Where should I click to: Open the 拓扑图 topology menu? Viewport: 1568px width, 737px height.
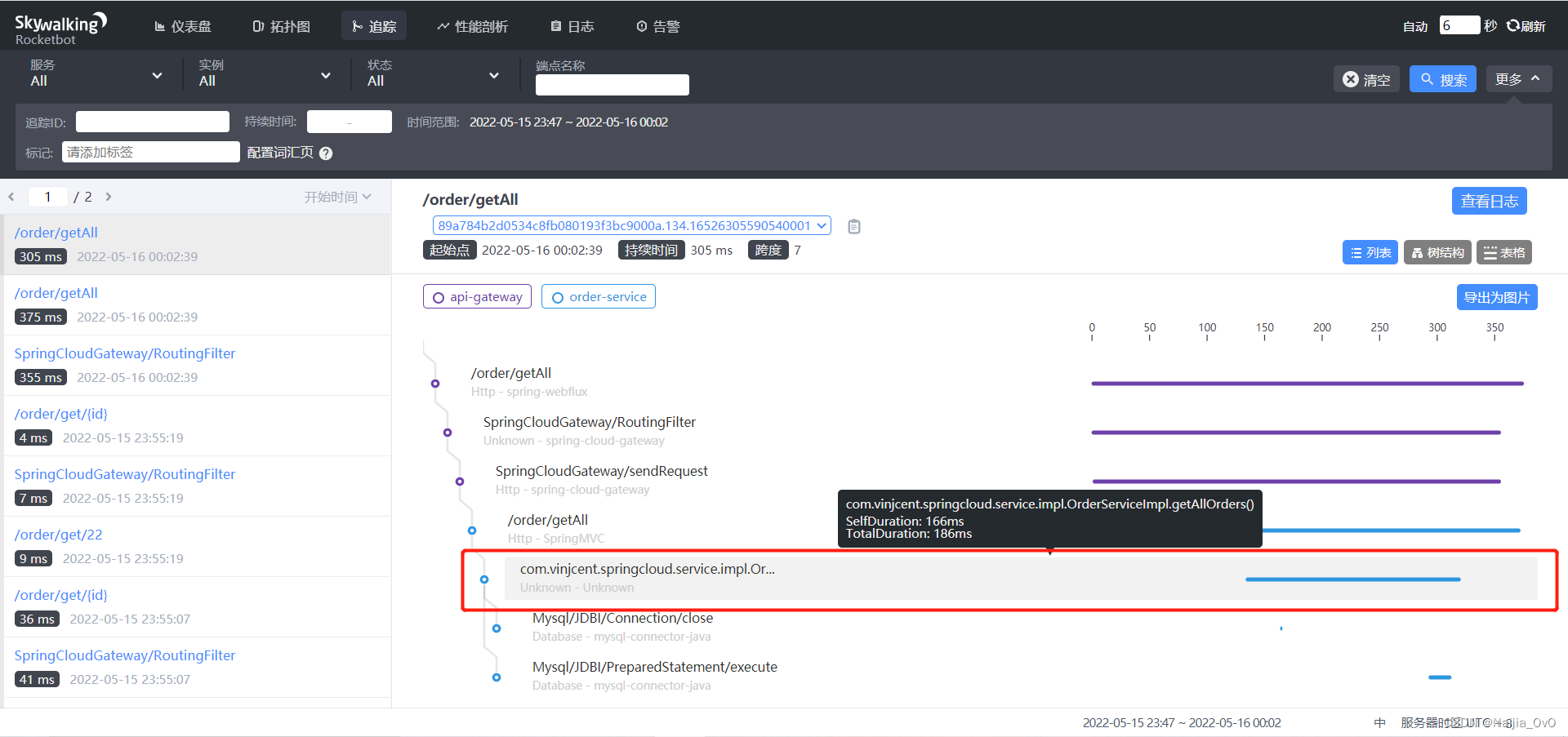click(282, 26)
